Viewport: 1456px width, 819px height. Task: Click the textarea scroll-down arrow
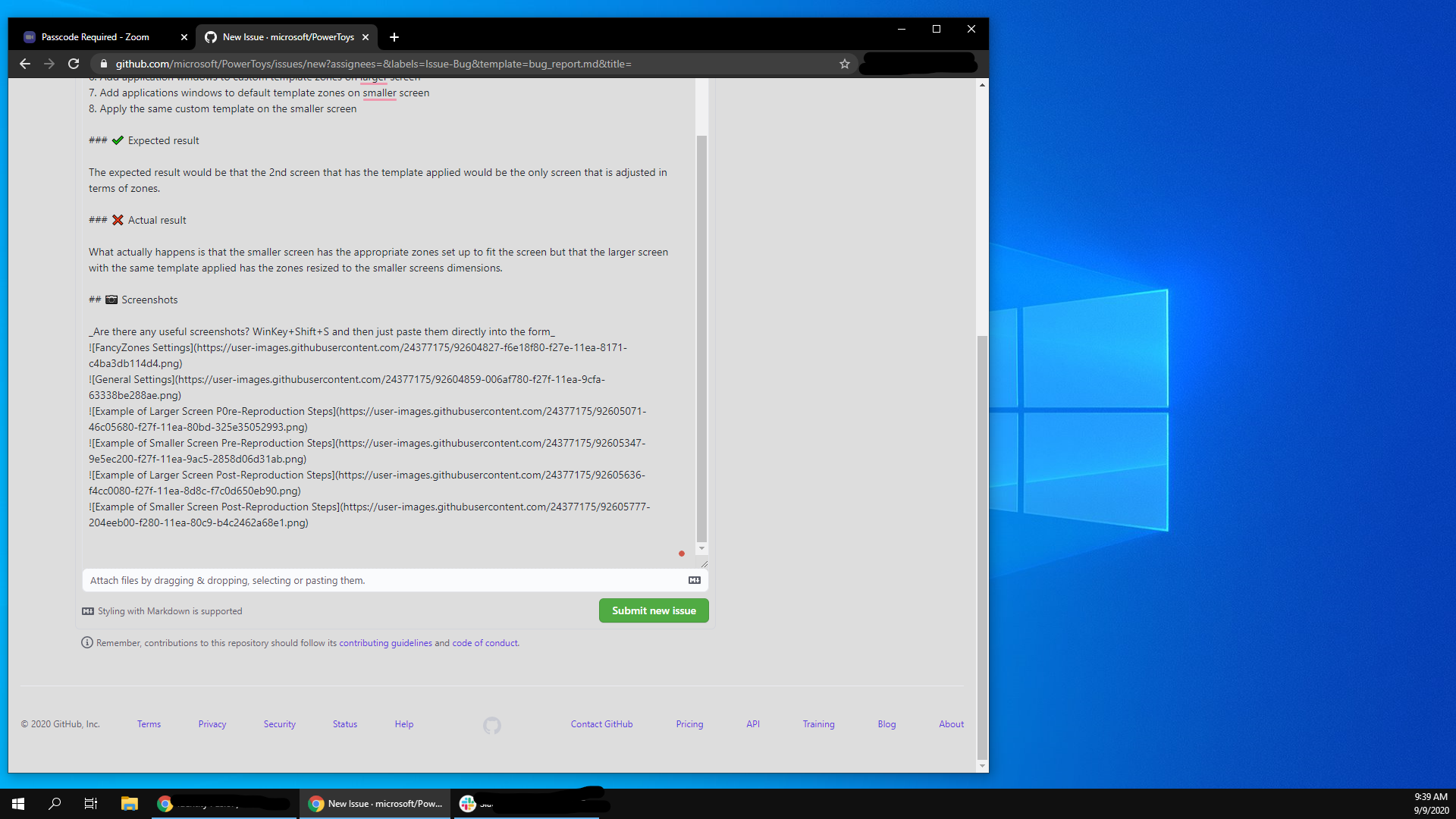[701, 548]
